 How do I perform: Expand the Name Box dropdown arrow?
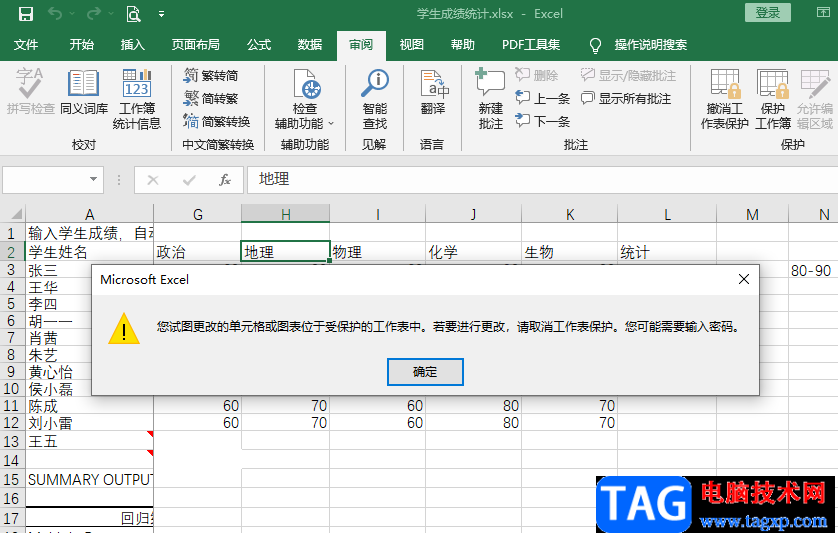tap(94, 179)
